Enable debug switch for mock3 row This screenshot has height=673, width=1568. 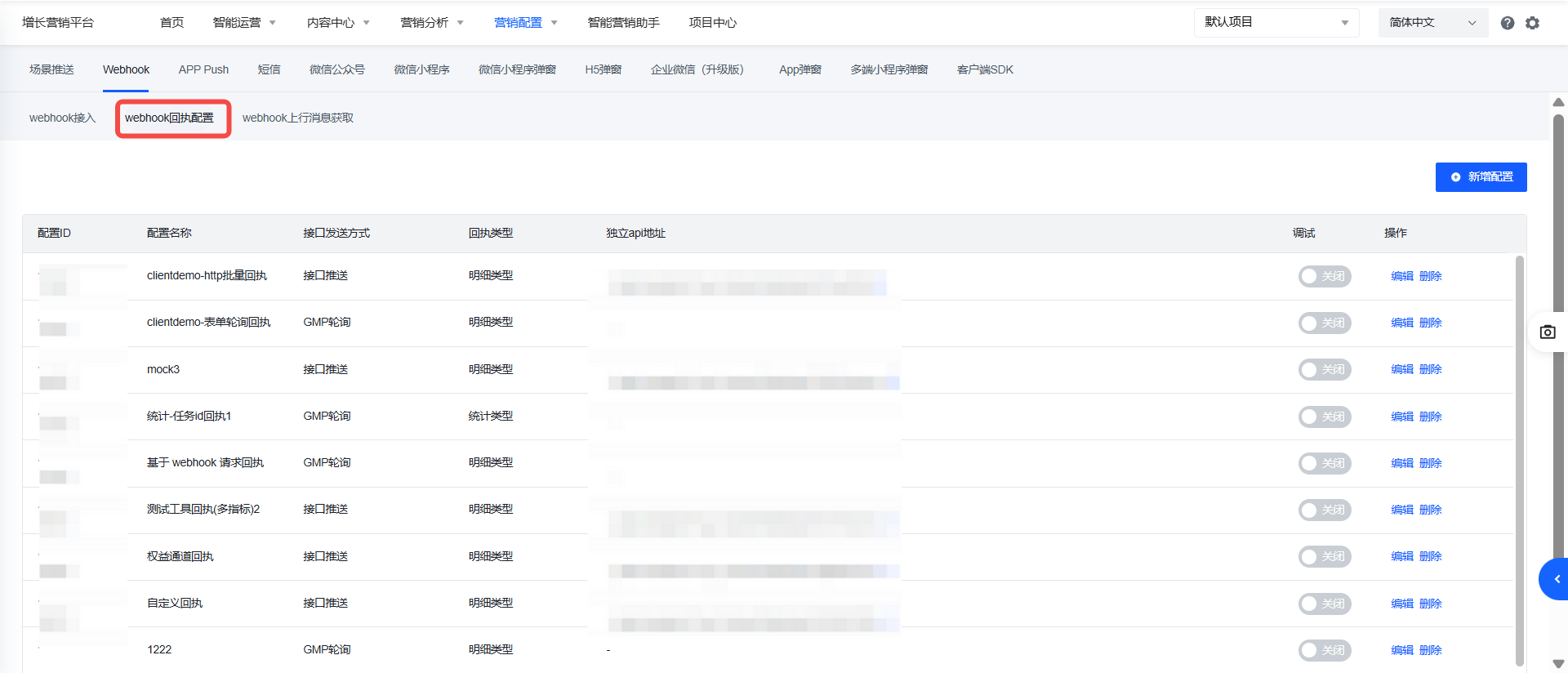(1325, 370)
